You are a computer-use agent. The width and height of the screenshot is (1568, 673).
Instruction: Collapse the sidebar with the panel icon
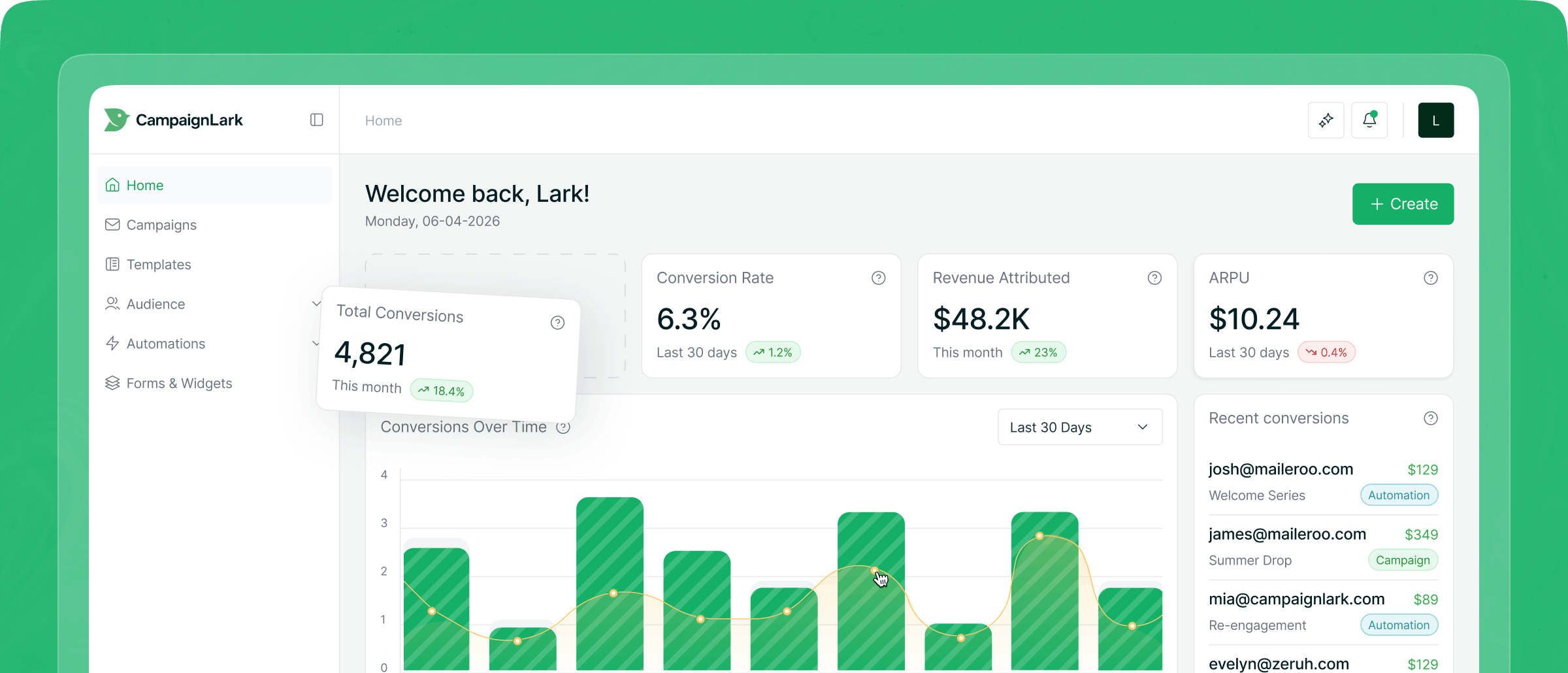(x=316, y=120)
